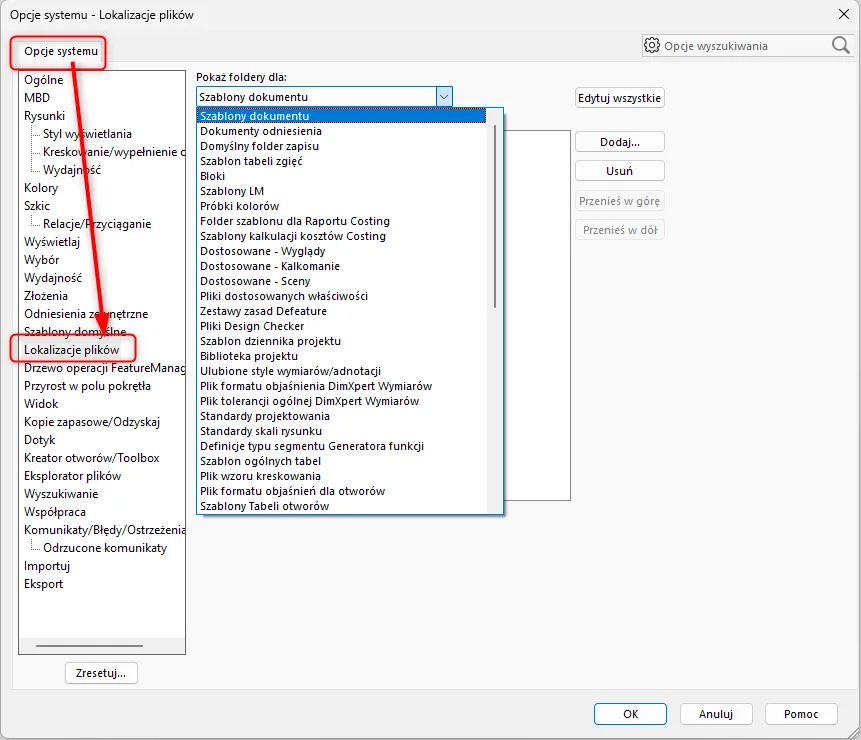861x740 pixels.
Task: Open the Wyświetlaj options page
Action: tap(52, 242)
